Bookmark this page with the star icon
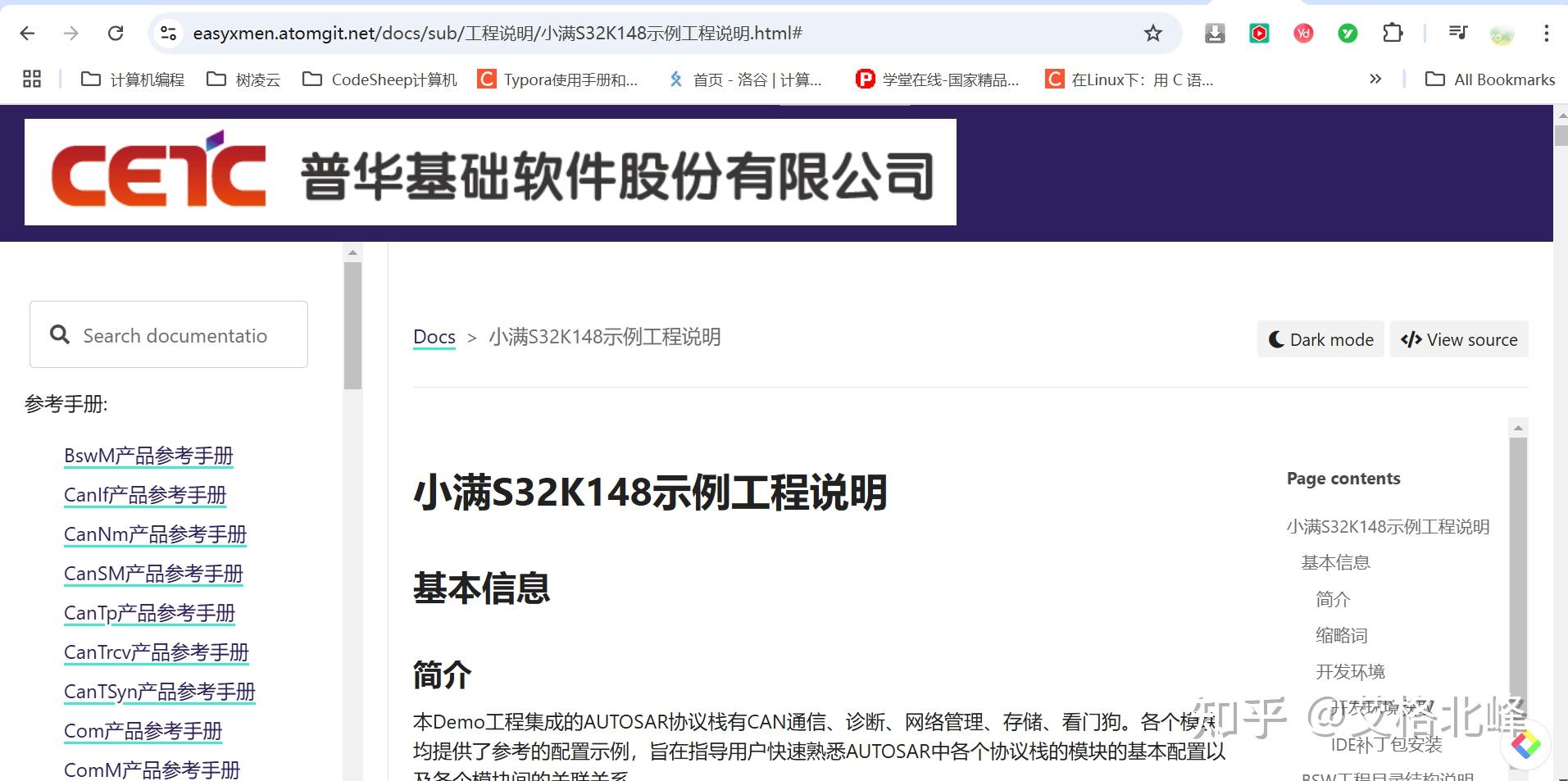This screenshot has height=781, width=1568. tap(1152, 33)
